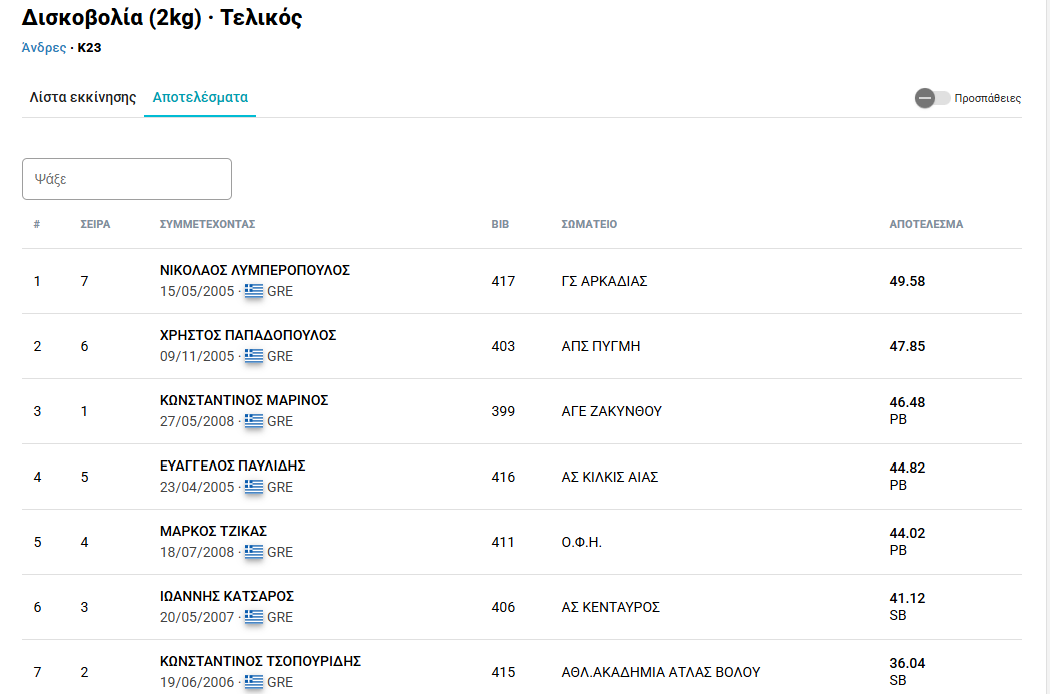Click bib number 417
This screenshot has height=694, width=1050.
[503, 281]
